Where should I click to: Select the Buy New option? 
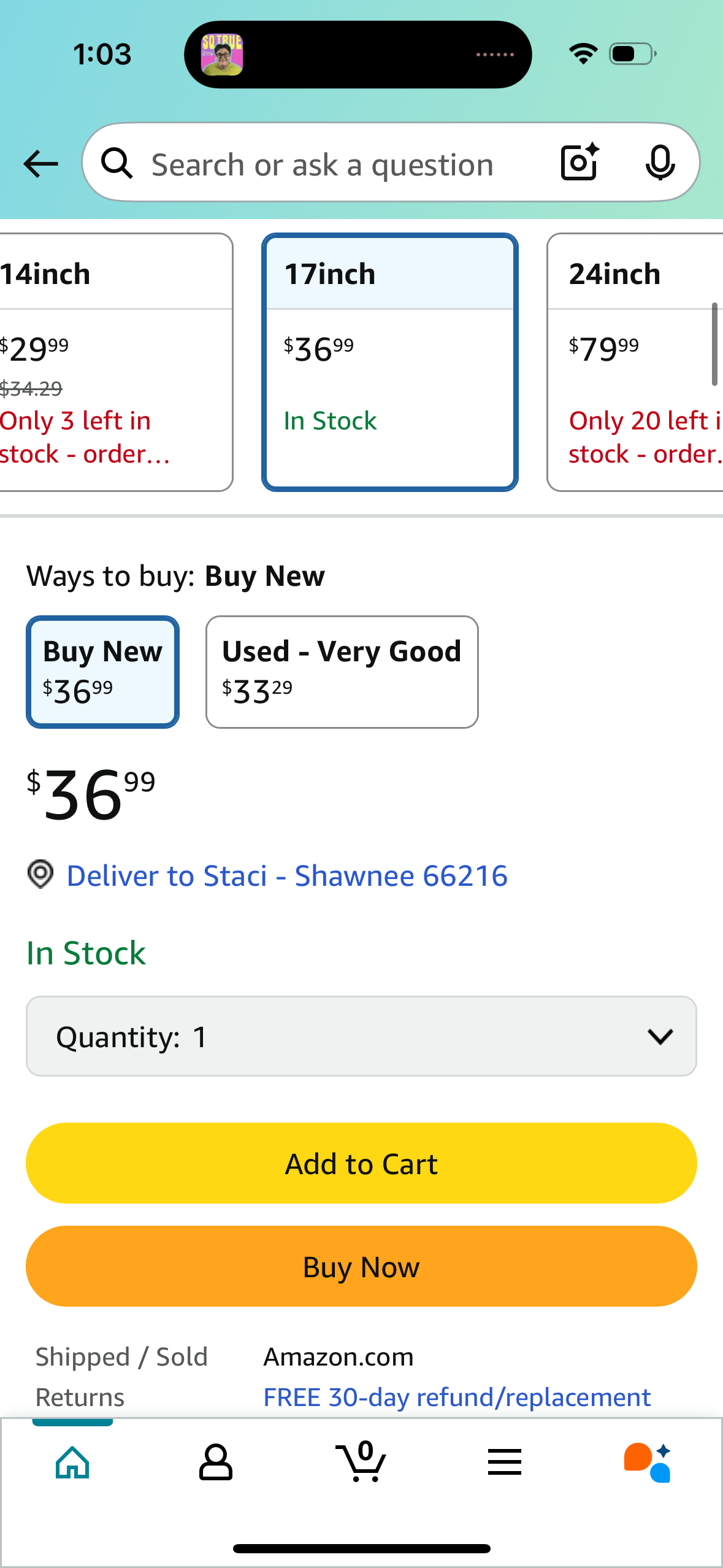pyautogui.click(x=102, y=672)
